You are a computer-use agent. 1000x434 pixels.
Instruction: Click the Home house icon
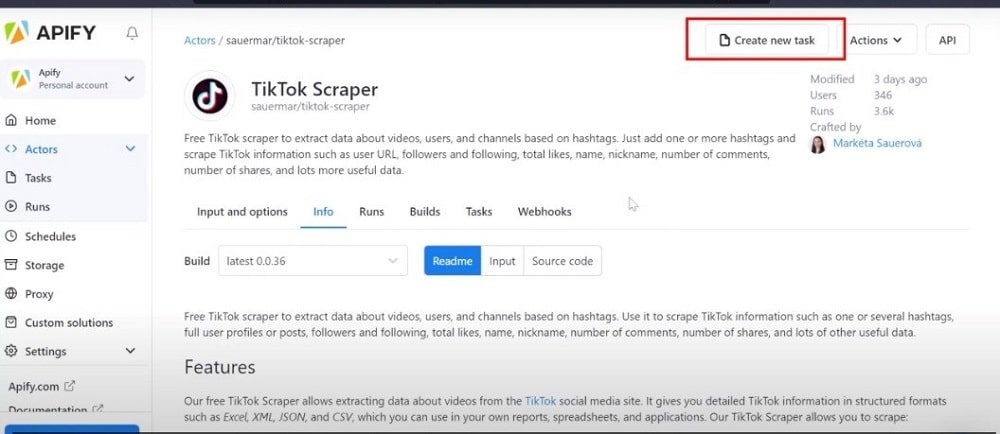[x=11, y=120]
